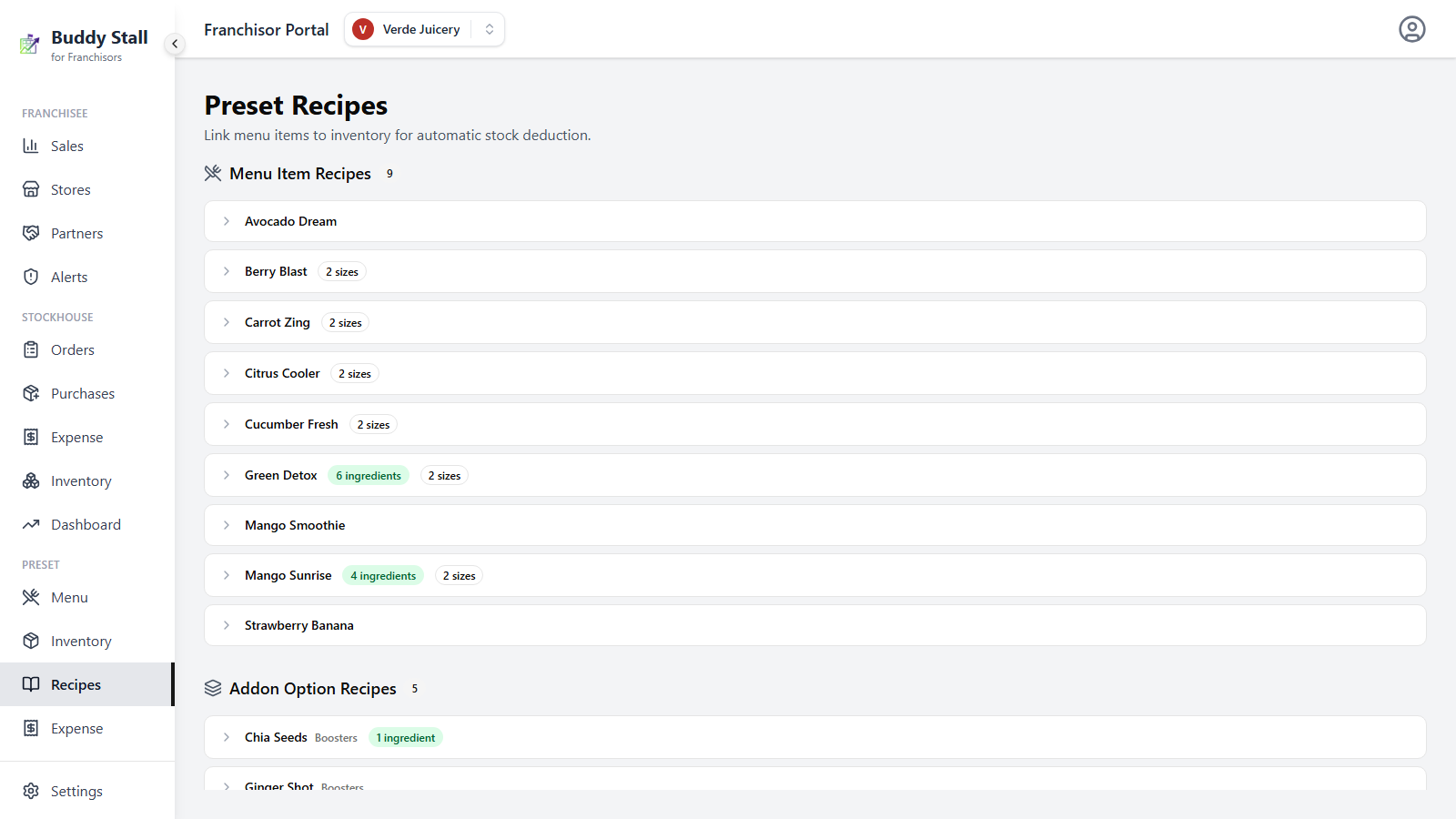Click the Verde Juicery red V avatar

[363, 29]
